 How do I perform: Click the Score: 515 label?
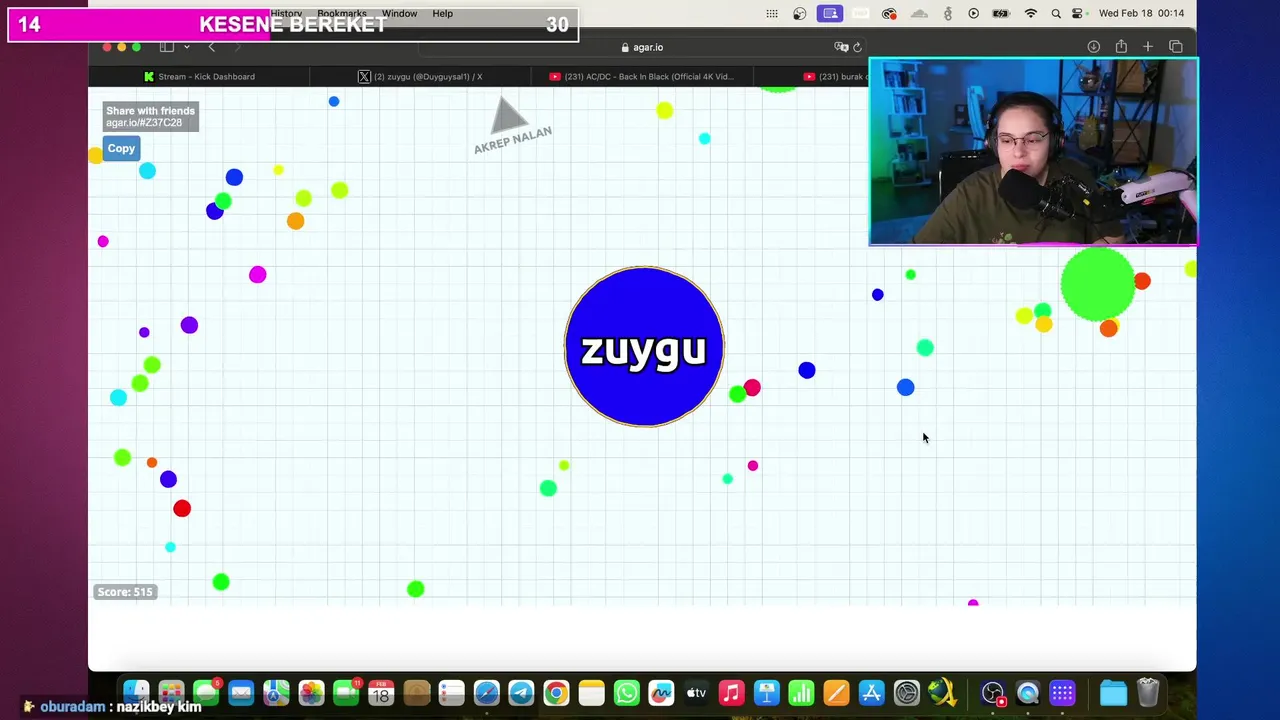pyautogui.click(x=125, y=592)
